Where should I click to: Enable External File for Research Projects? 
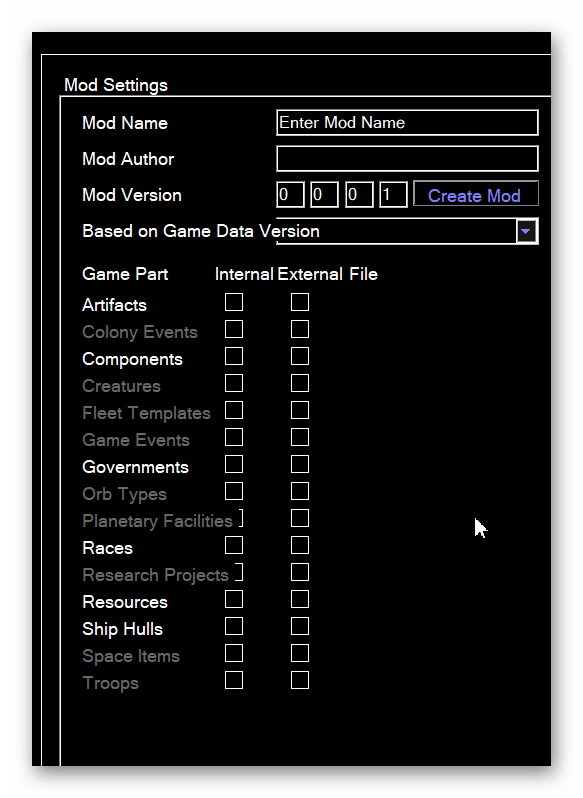pos(300,572)
